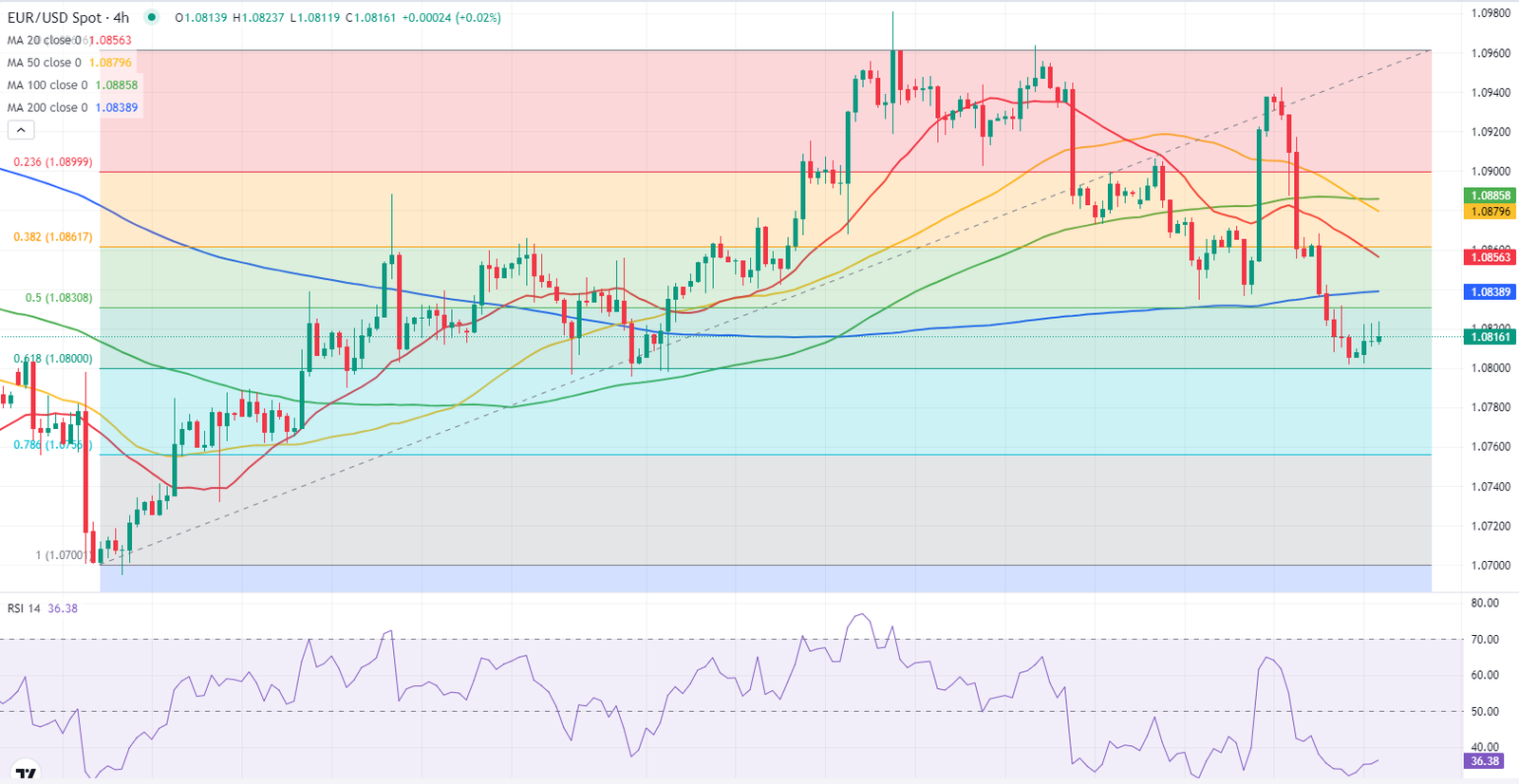Click the green market status dot
Image resolution: width=1519 pixels, height=784 pixels.
click(x=152, y=17)
